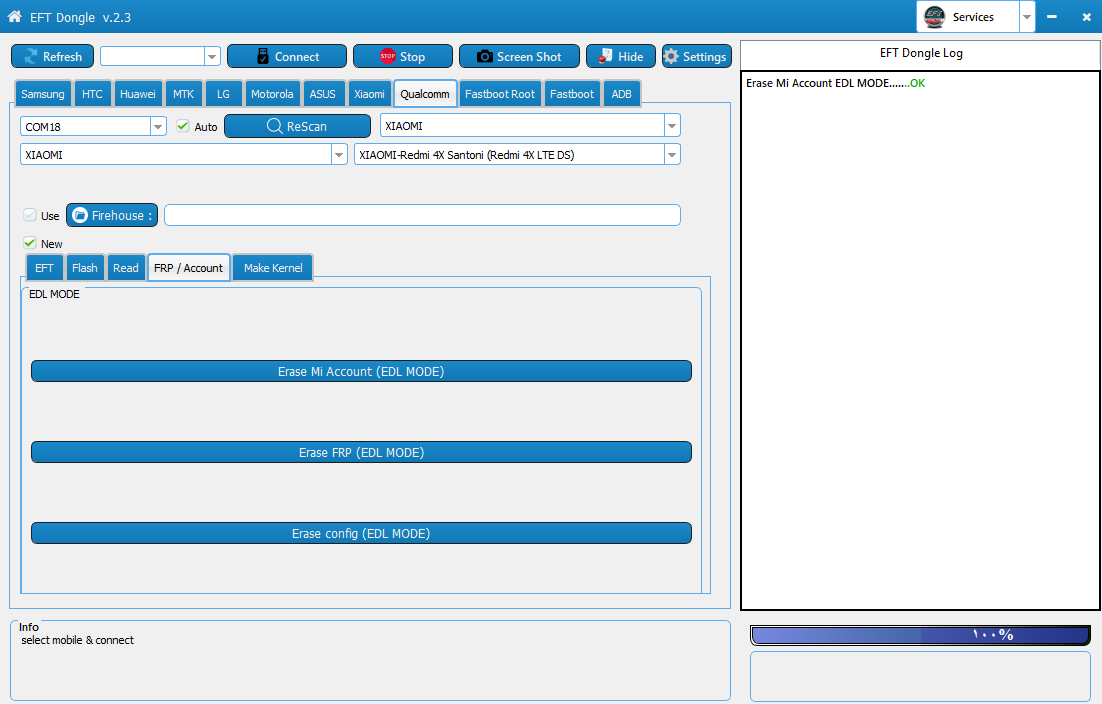This screenshot has width=1102, height=704.
Task: Click the Erase Mi Account log line
Action: tap(835, 83)
